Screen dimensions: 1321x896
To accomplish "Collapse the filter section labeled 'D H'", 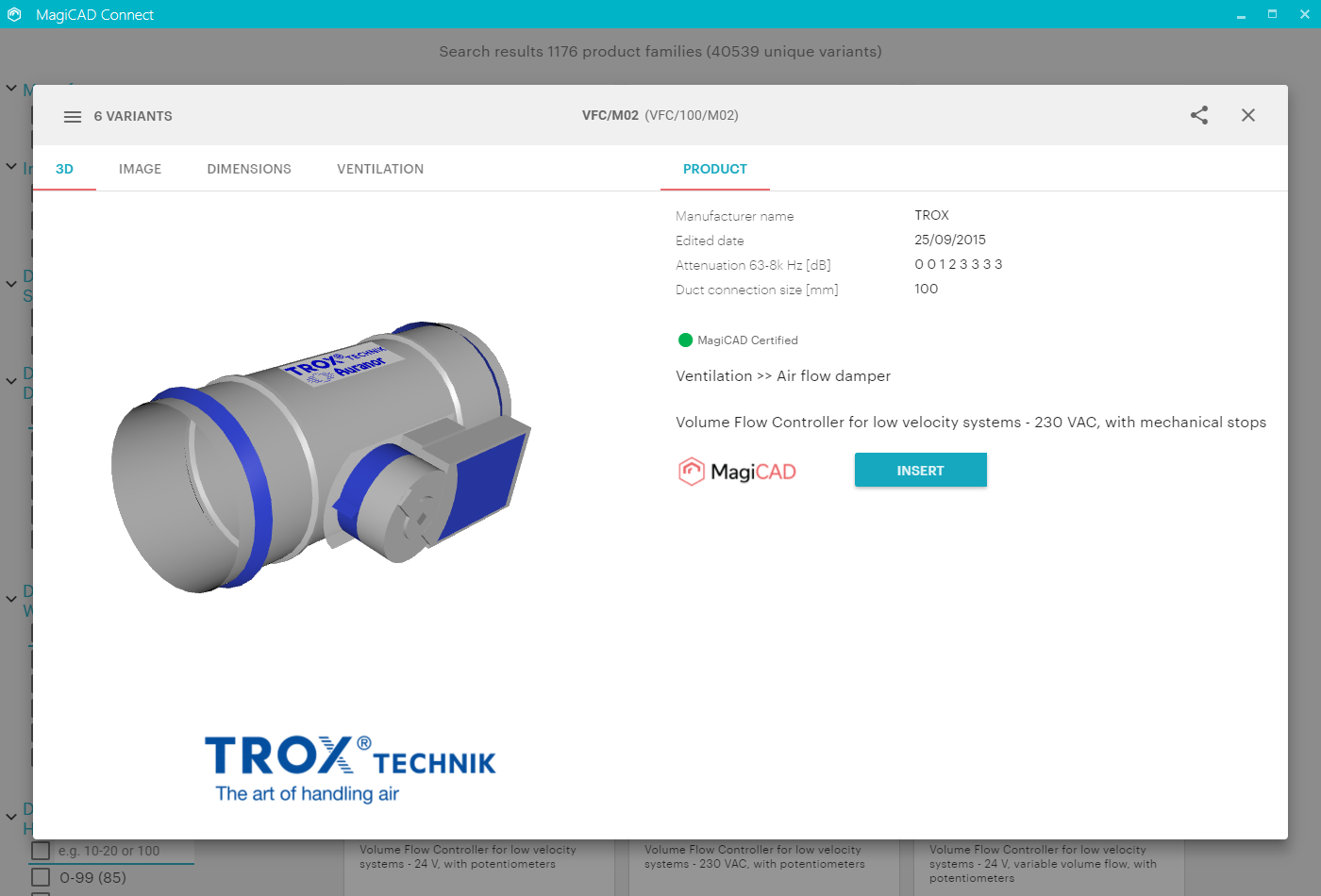I will pos(11,817).
